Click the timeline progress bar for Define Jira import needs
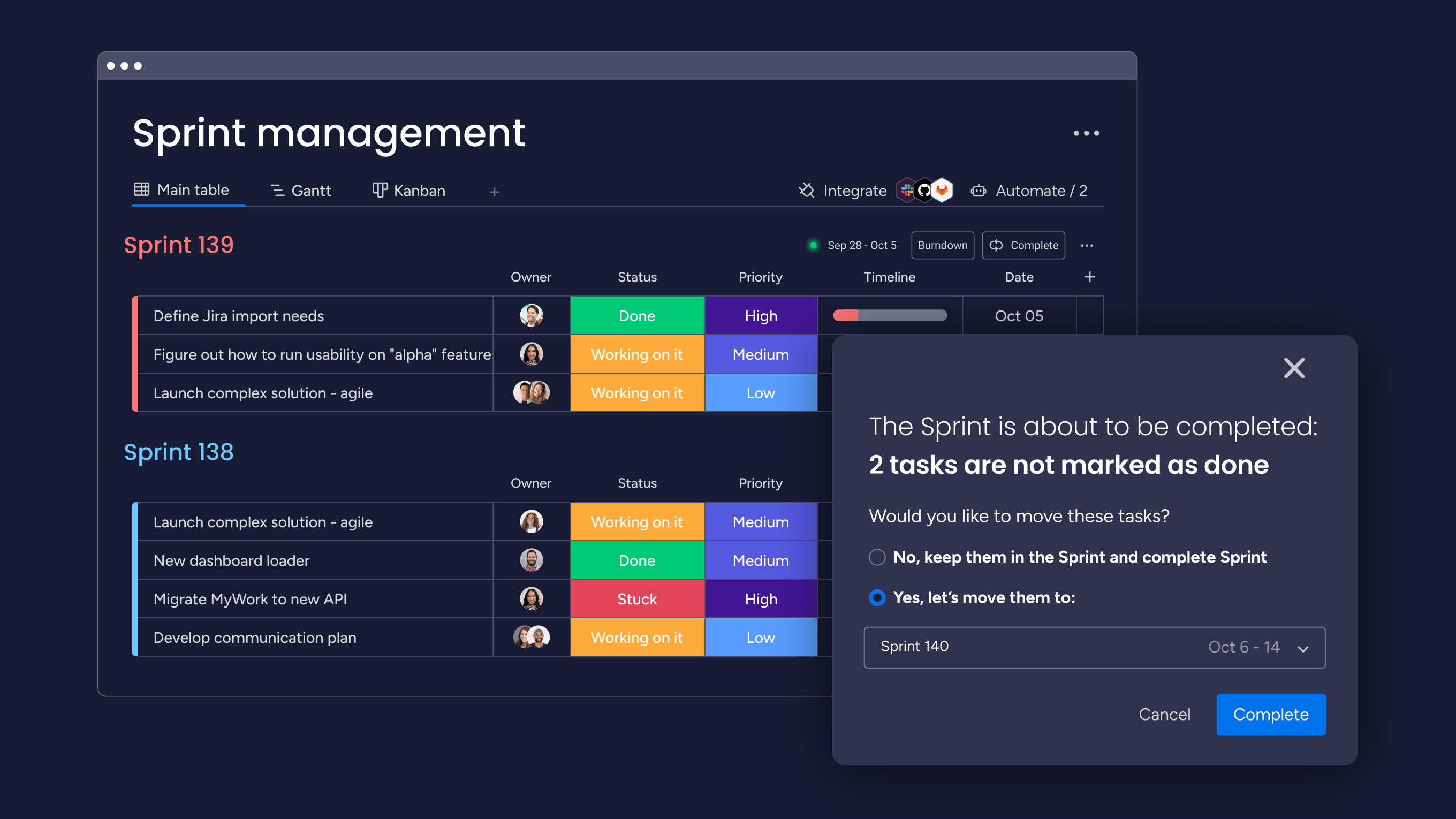 coord(889,316)
